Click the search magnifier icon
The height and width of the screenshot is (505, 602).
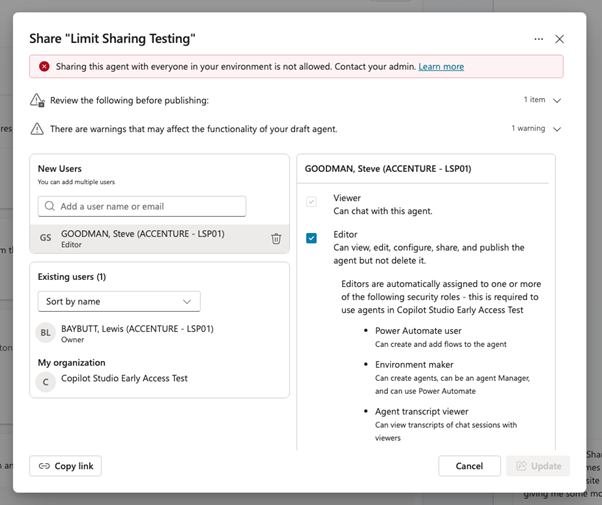coord(49,206)
